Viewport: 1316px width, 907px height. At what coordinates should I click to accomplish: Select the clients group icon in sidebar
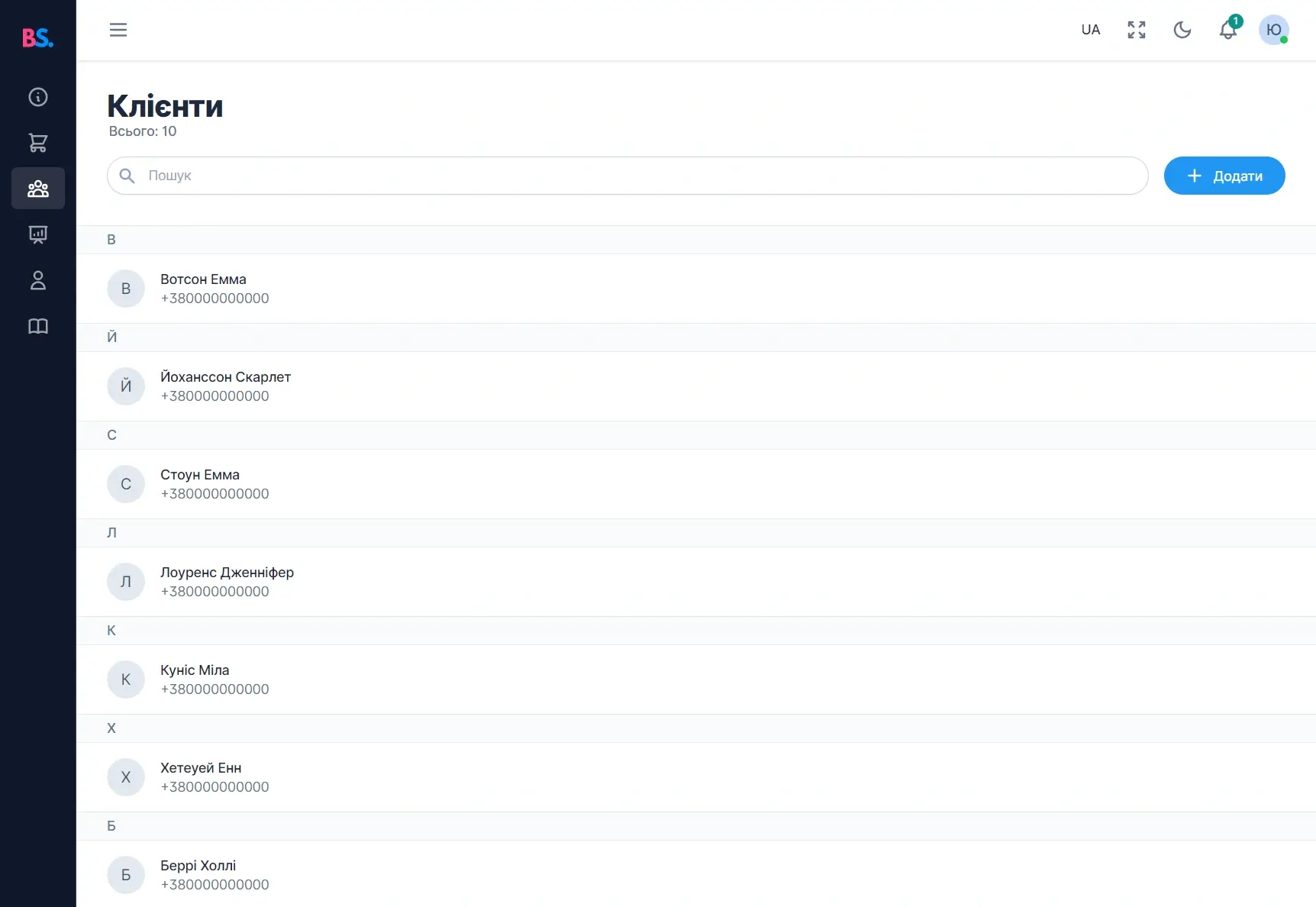pyautogui.click(x=38, y=189)
